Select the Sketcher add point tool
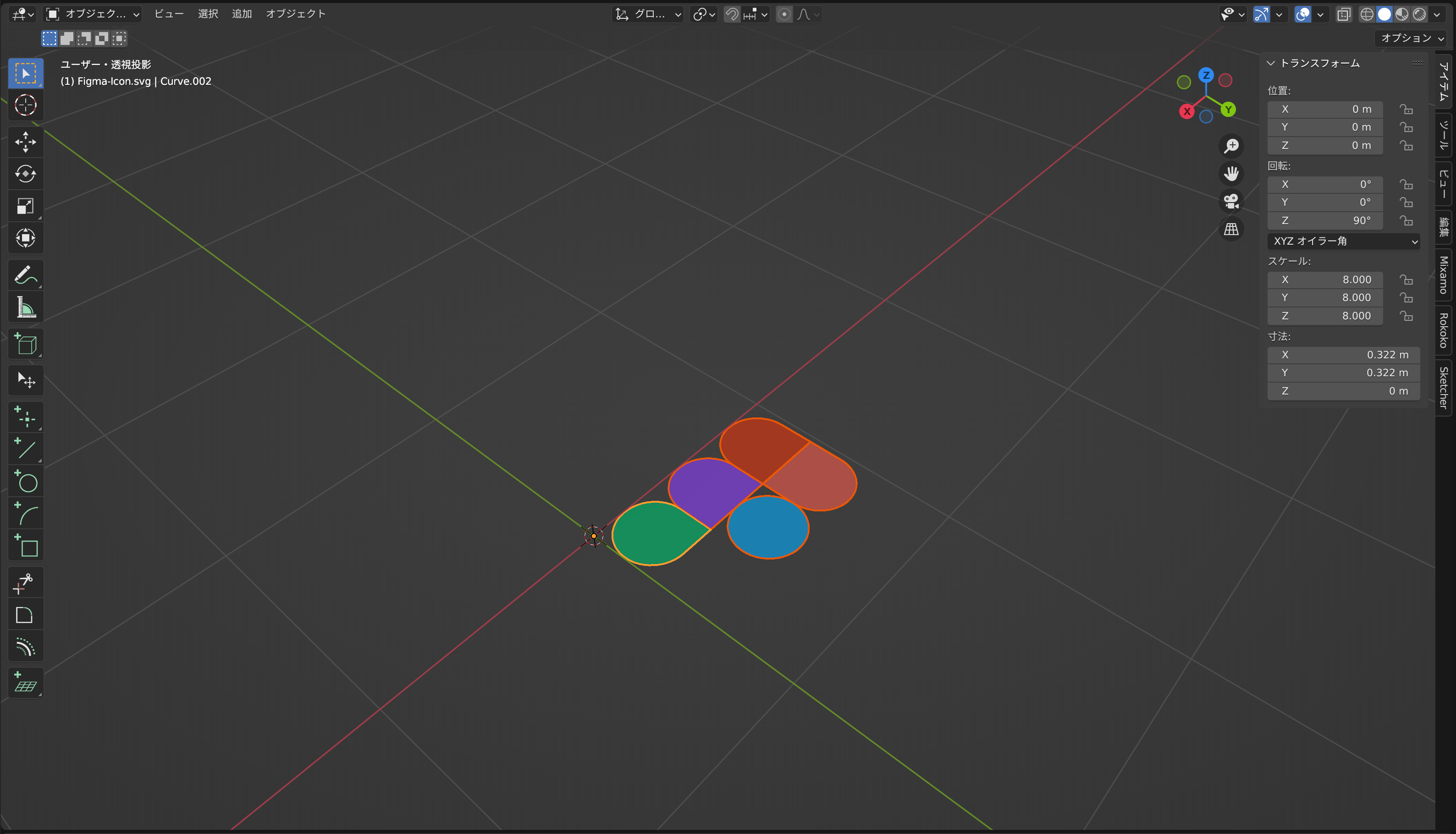 click(x=25, y=417)
